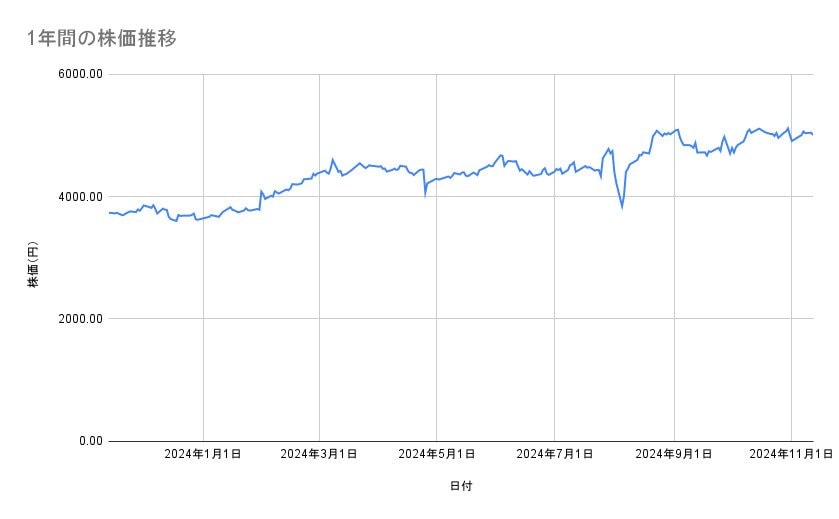Click the chart title 1年間の株価推移
The height and width of the screenshot is (519, 839).
pyautogui.click(x=103, y=39)
